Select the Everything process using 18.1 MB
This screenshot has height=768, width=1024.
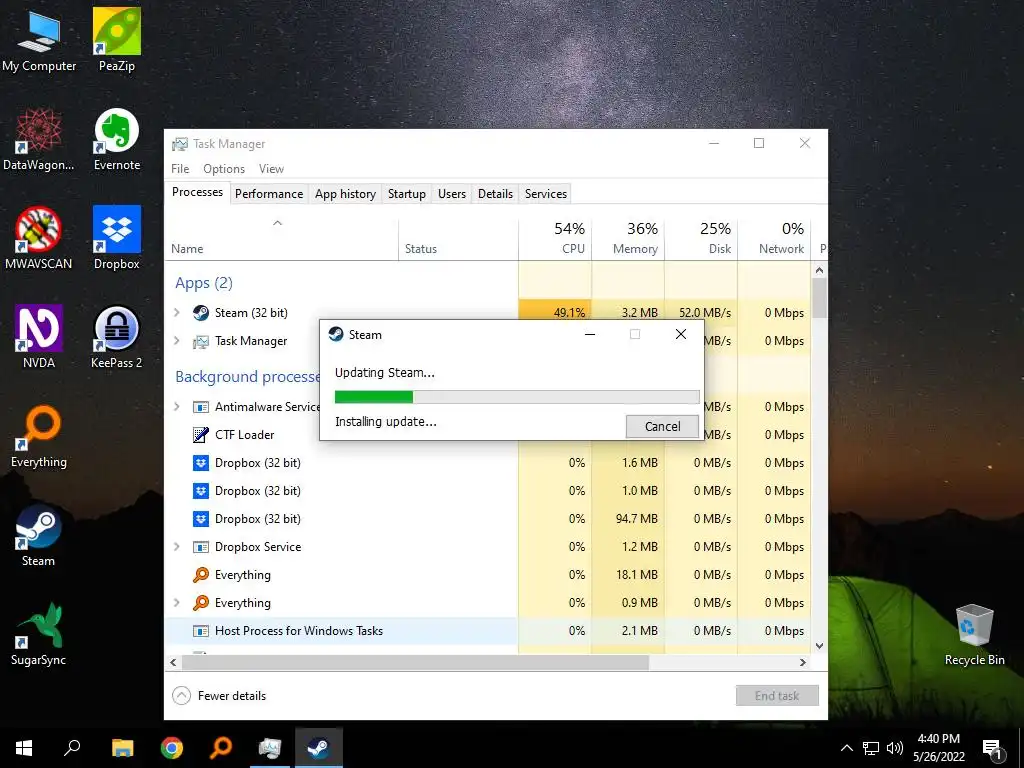pos(488,575)
